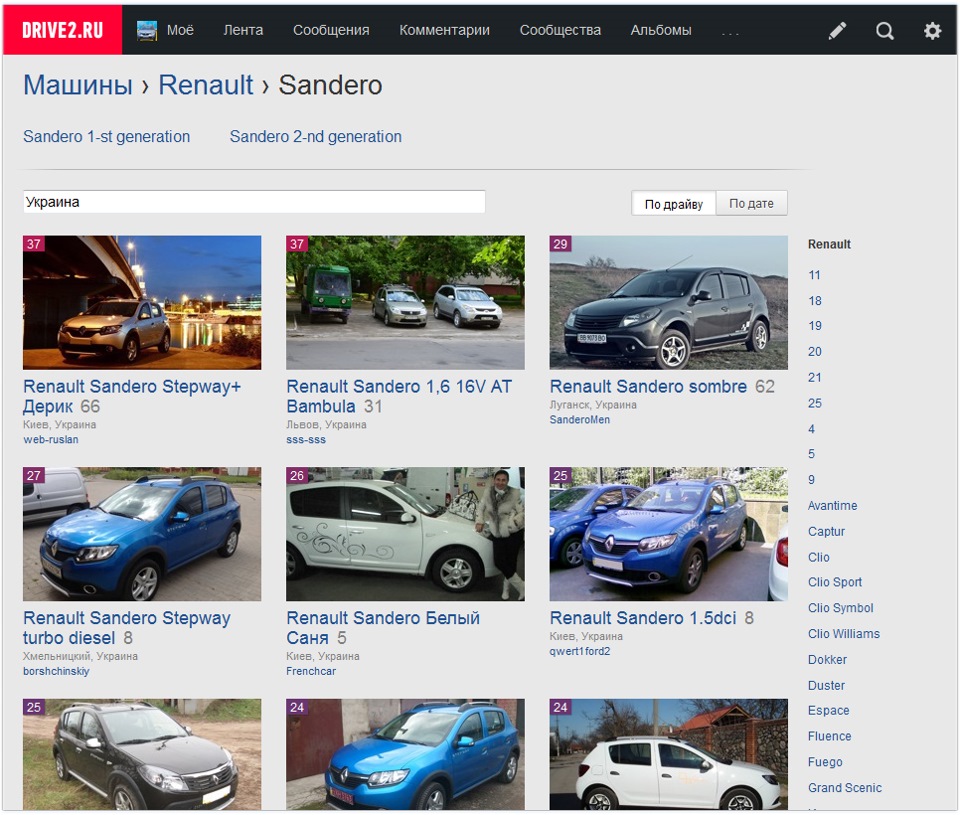Open the Renault Sandero 1,6 16V AT Bambula title
Viewport: 960px width, 815px height.
point(399,396)
